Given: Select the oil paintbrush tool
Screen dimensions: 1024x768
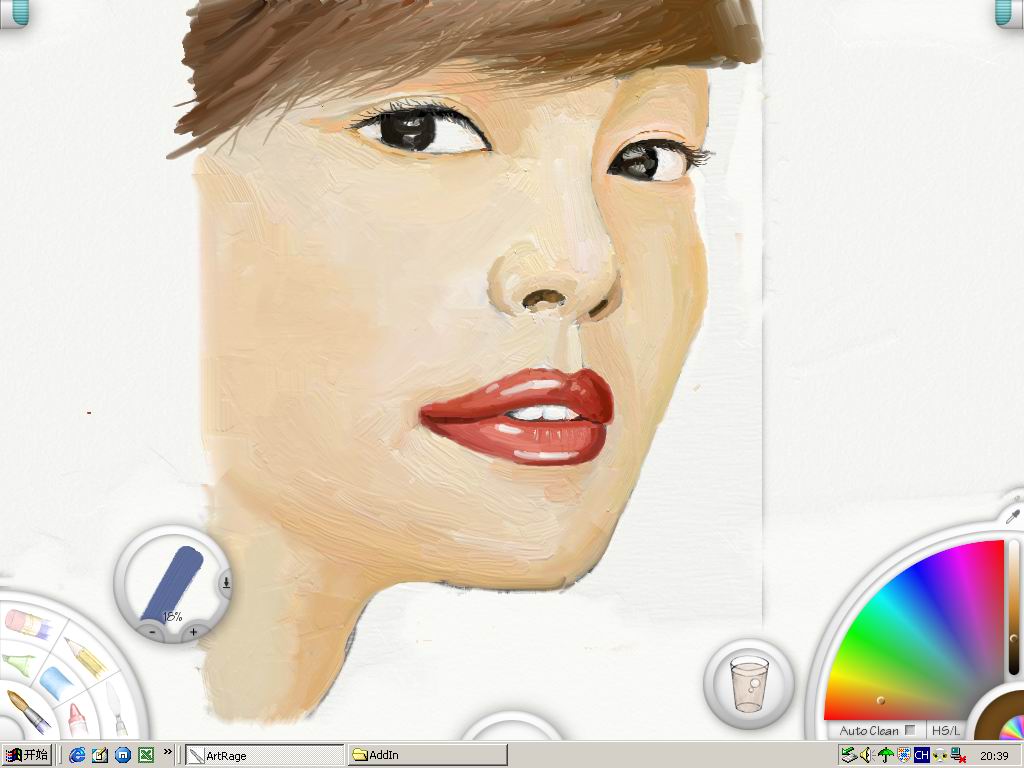Looking at the screenshot, I should 28,712.
